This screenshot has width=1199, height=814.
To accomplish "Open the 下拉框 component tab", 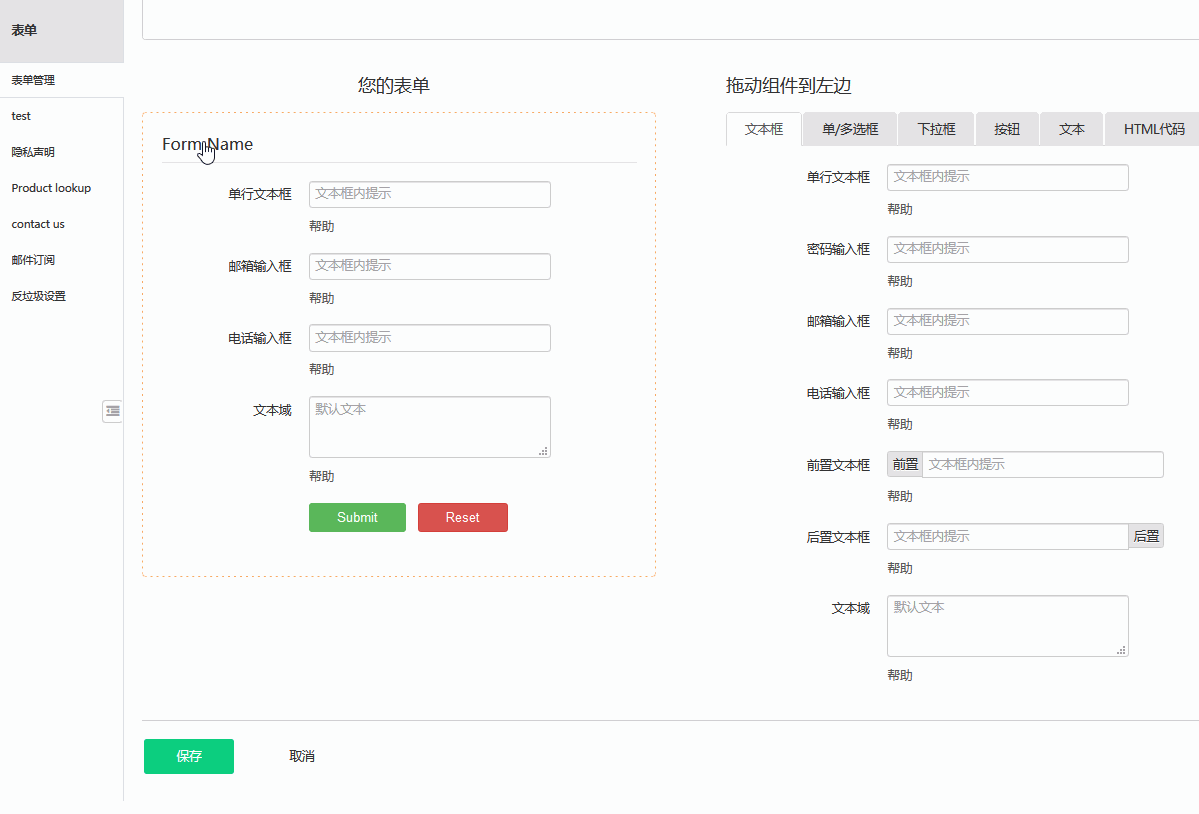I will point(935,128).
